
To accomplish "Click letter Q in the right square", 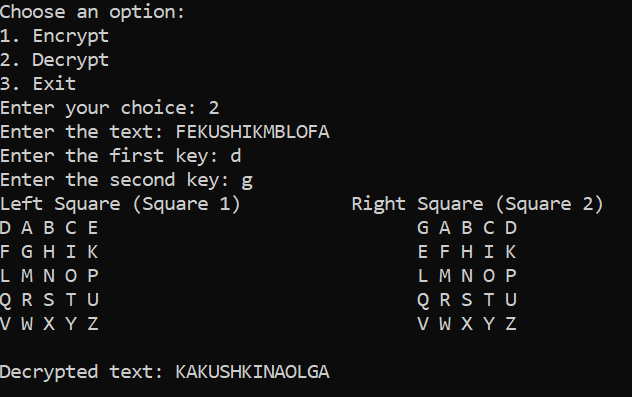I will [423, 301].
